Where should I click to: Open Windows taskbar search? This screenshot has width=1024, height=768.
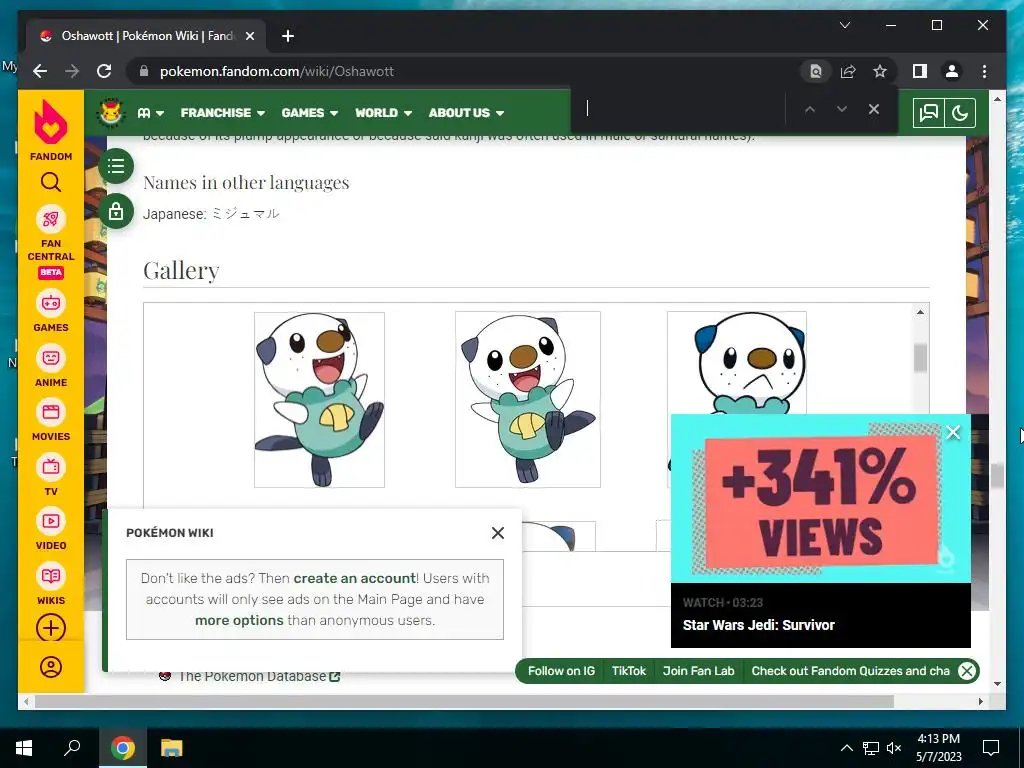(72, 748)
